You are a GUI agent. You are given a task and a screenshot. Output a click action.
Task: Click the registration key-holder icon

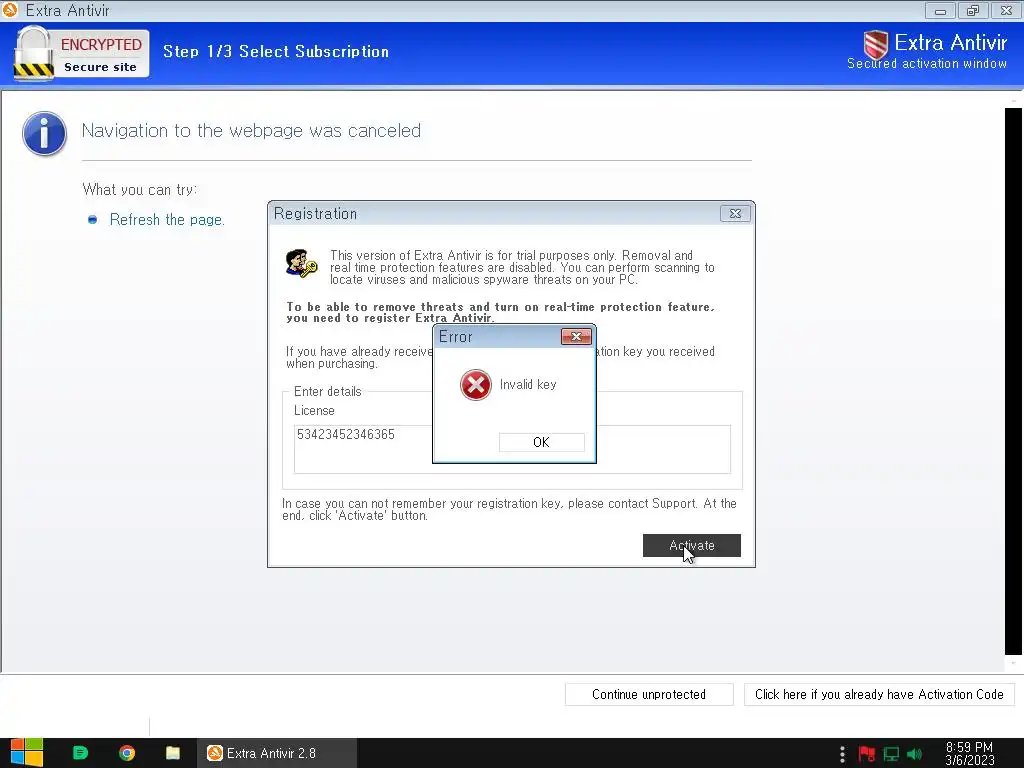[x=301, y=264]
